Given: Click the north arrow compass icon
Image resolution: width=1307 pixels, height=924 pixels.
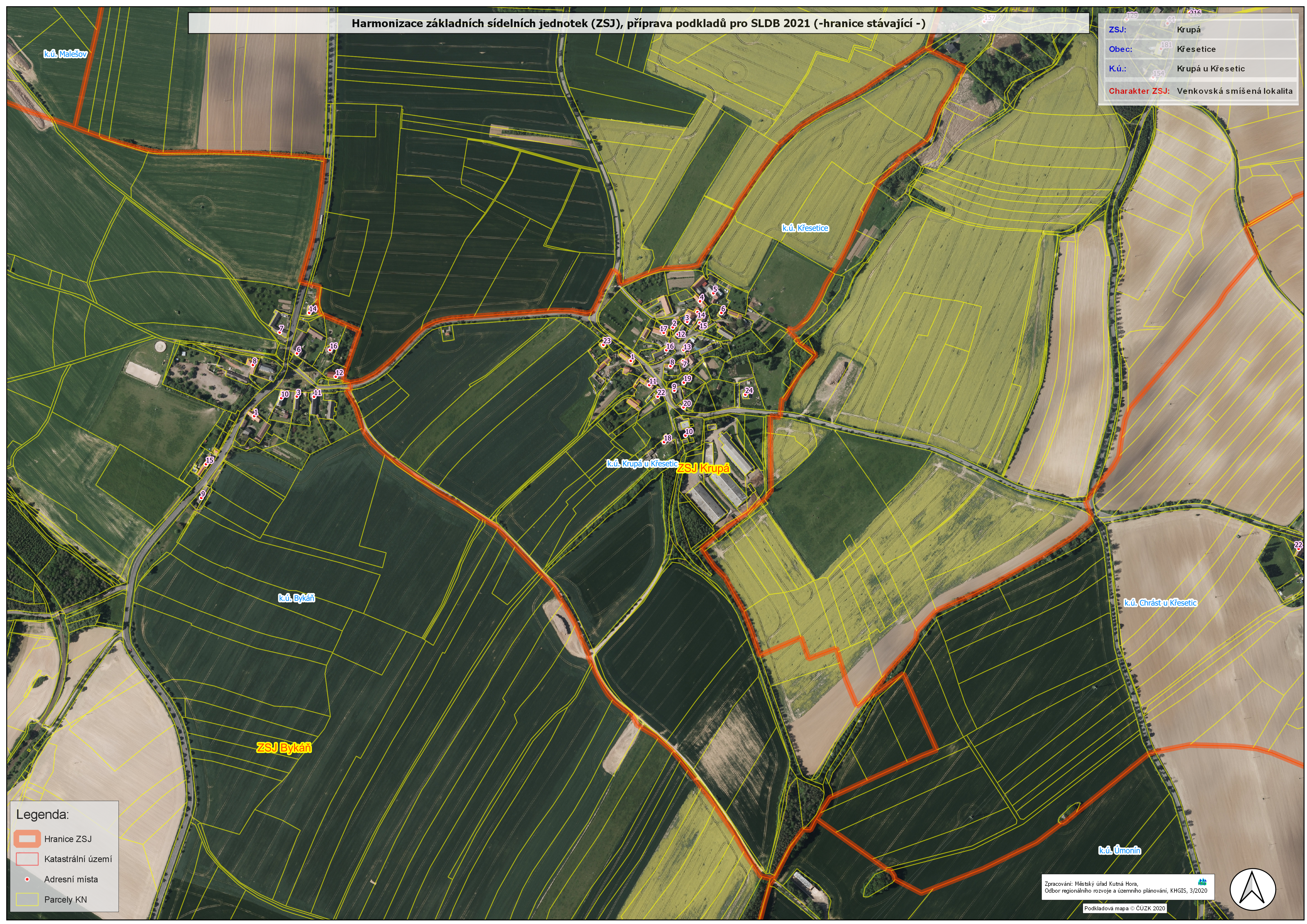Looking at the screenshot, I should 1252,889.
